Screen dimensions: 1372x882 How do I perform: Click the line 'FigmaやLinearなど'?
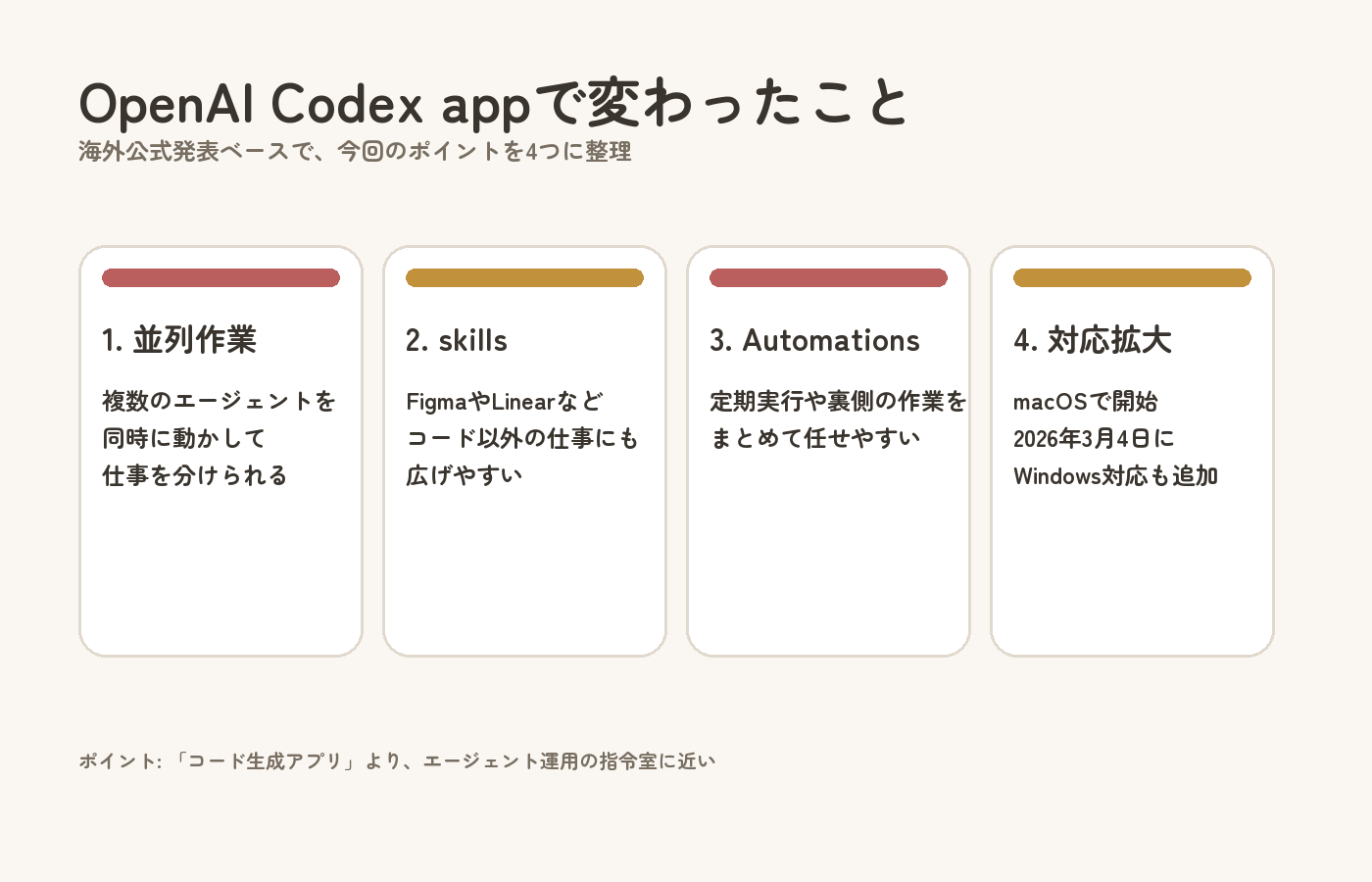[x=505, y=401]
